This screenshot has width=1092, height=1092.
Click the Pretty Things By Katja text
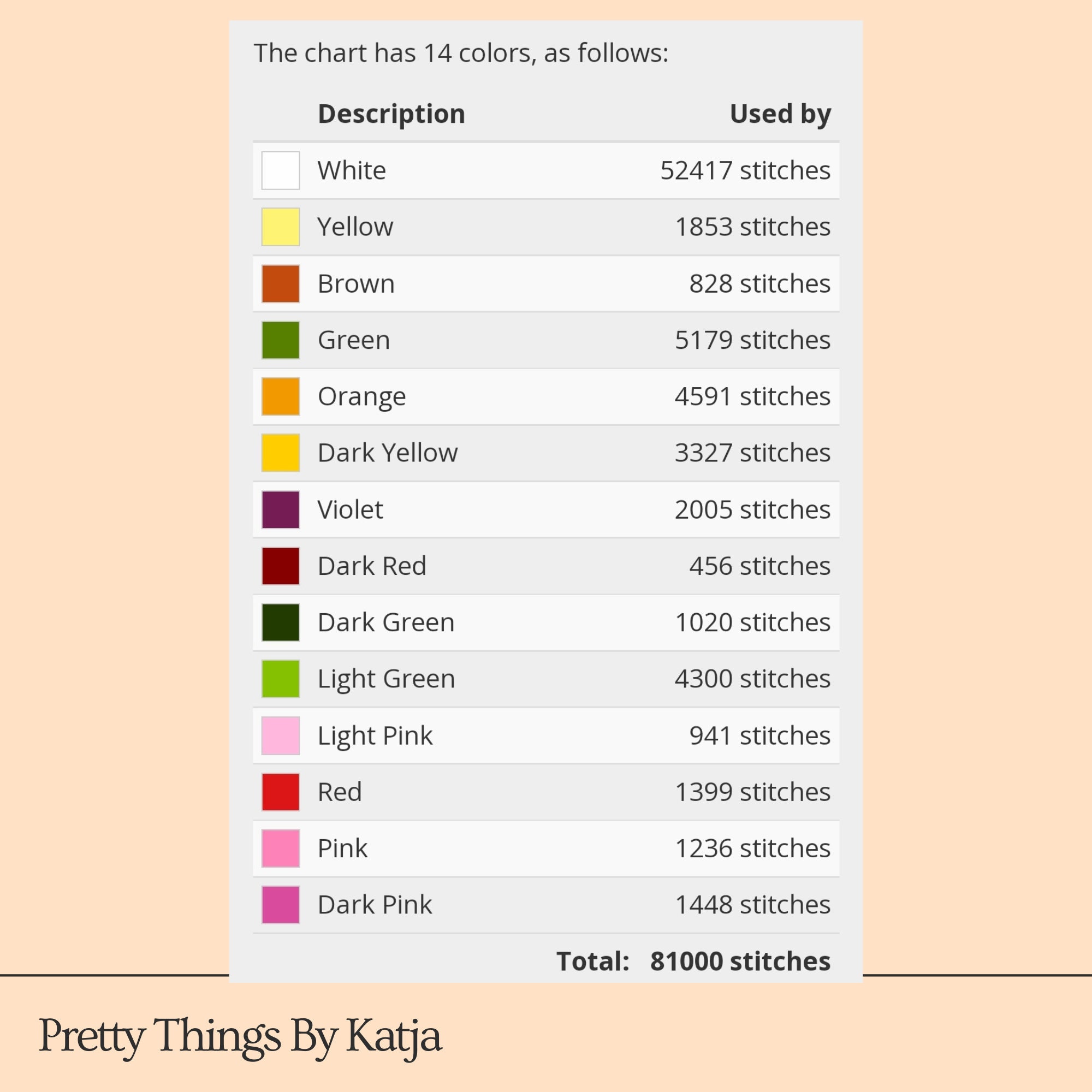click(240, 1036)
